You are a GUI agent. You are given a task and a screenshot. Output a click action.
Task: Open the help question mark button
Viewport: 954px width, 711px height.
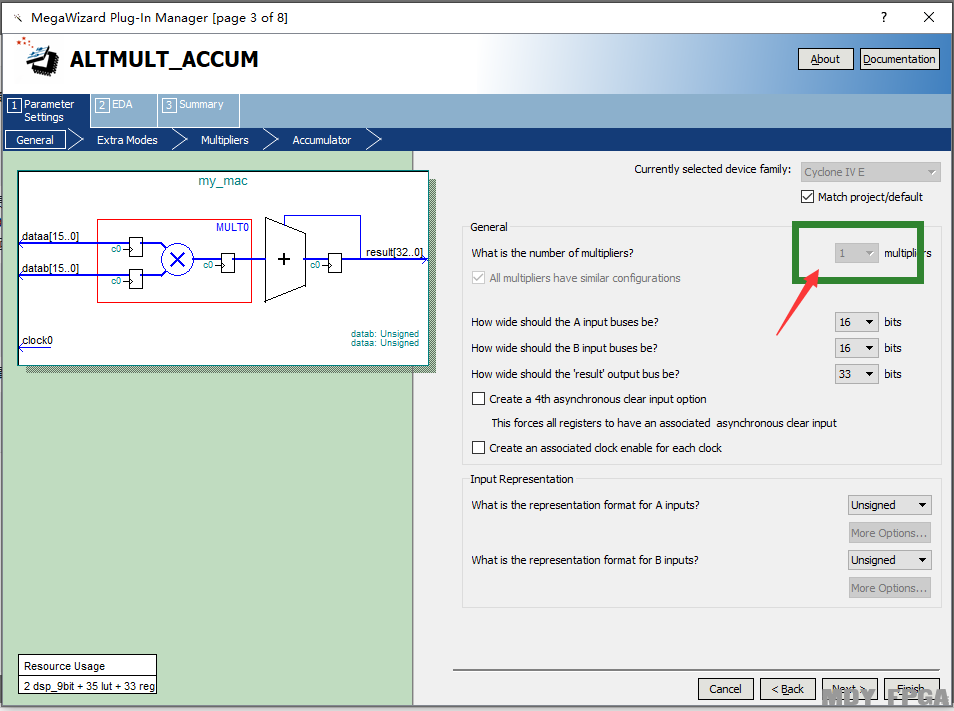[883, 17]
